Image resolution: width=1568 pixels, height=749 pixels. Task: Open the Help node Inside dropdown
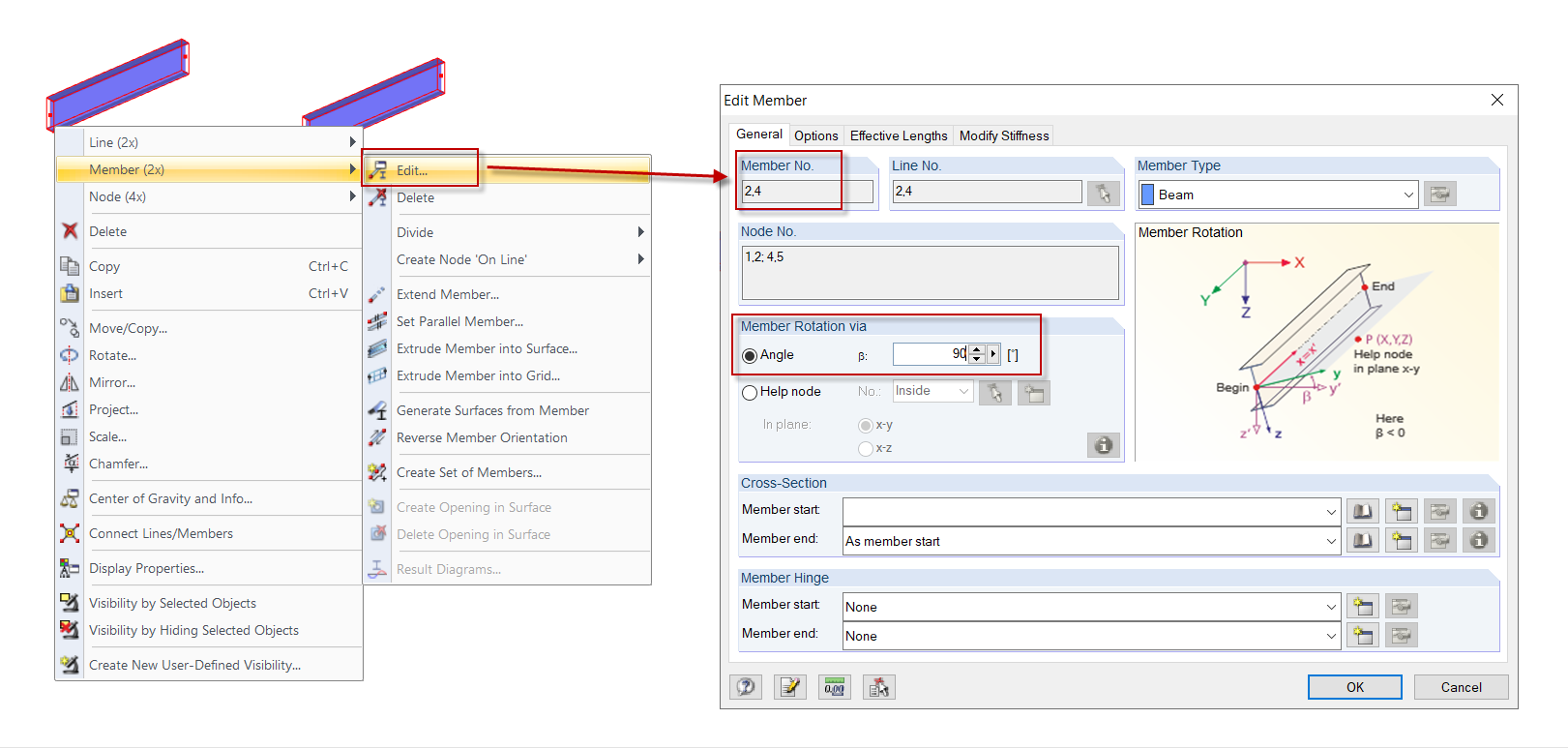pyautogui.click(x=964, y=391)
